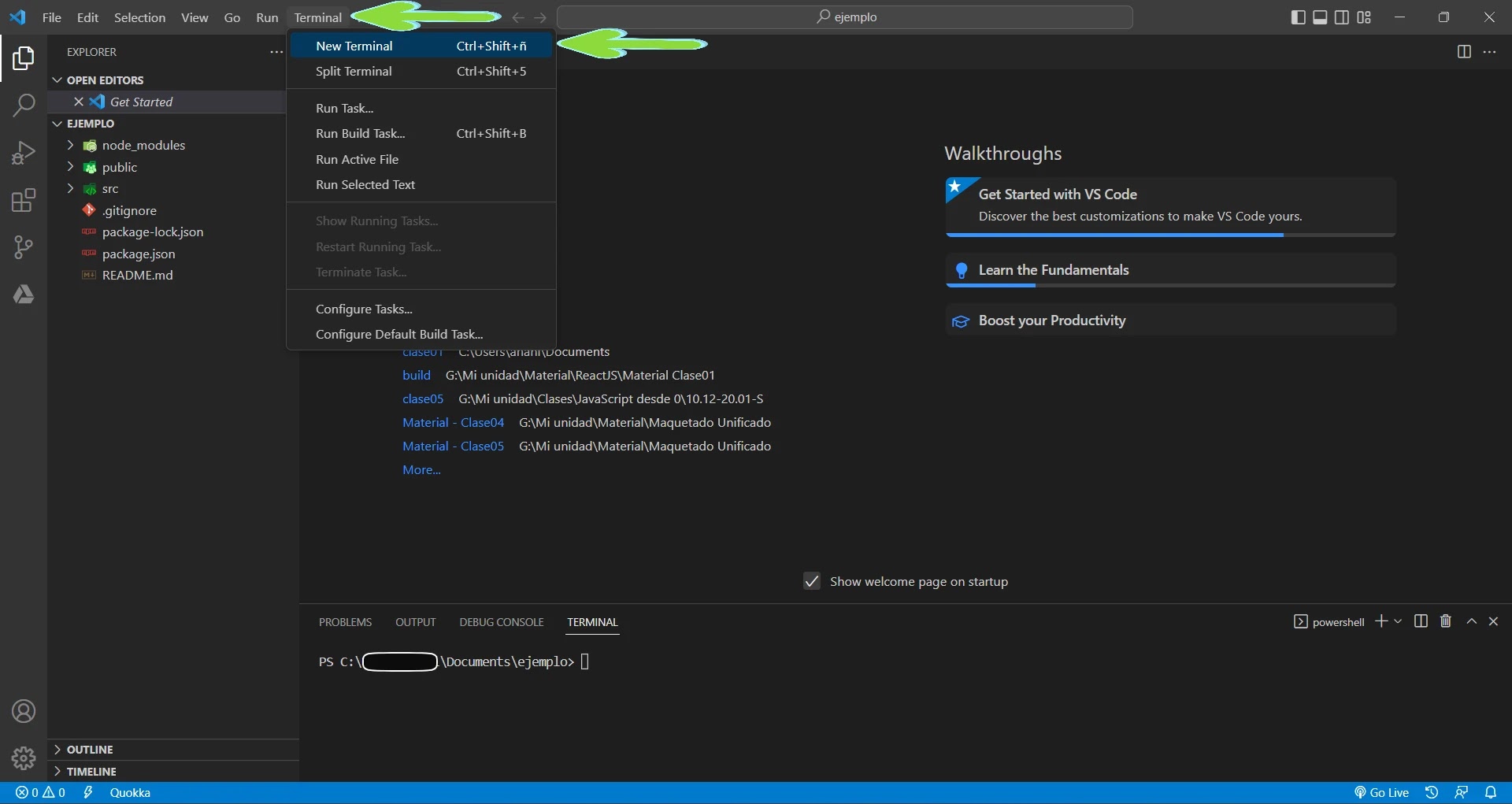Open README.md file
The width and height of the screenshot is (1512, 804).
point(138,276)
